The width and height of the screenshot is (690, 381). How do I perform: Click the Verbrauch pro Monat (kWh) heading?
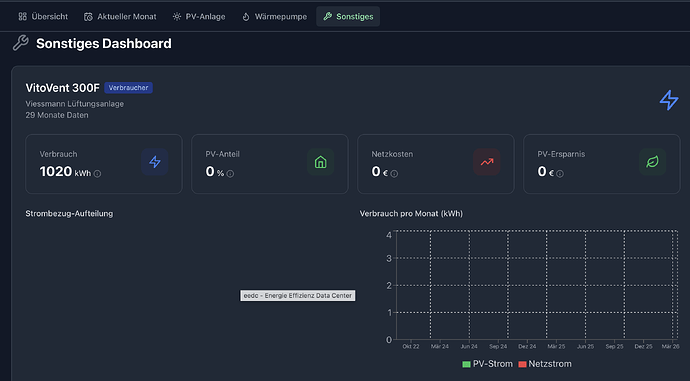tap(411, 213)
